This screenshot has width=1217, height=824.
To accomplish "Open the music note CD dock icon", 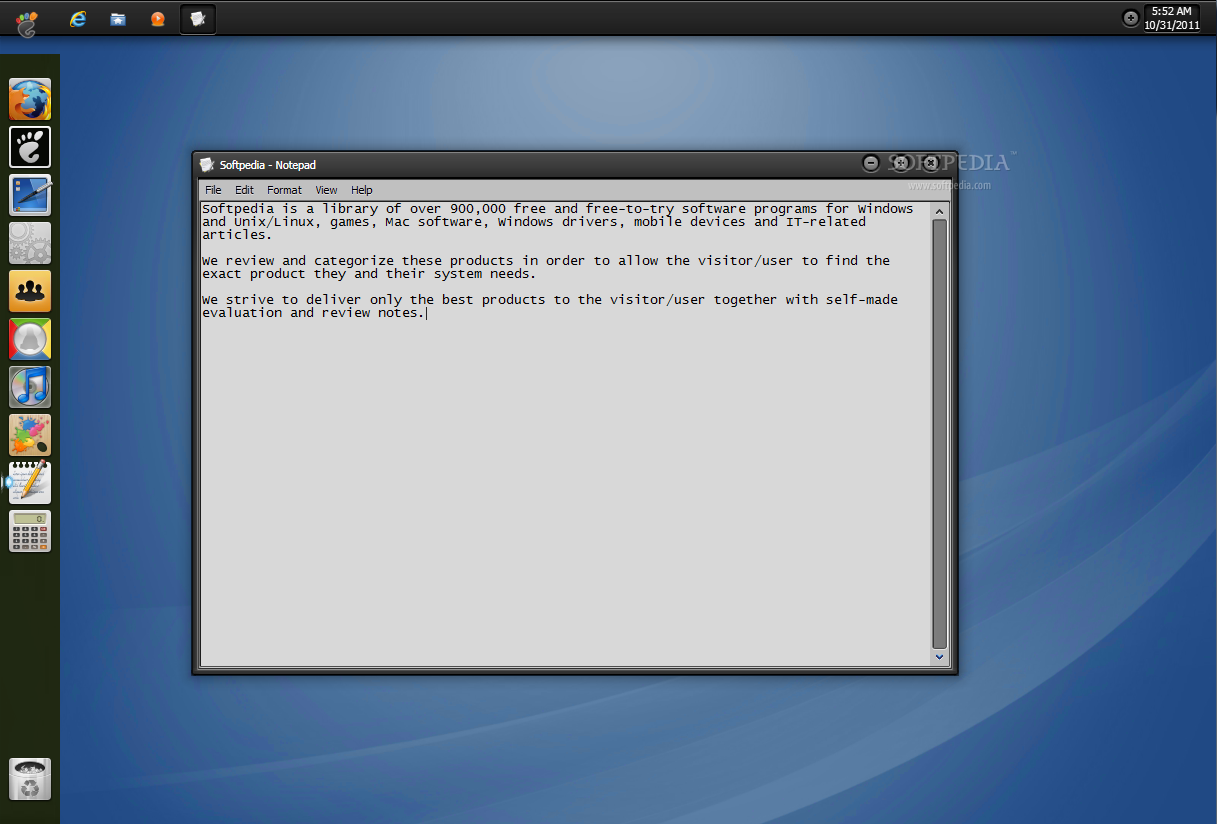I will pos(30,387).
